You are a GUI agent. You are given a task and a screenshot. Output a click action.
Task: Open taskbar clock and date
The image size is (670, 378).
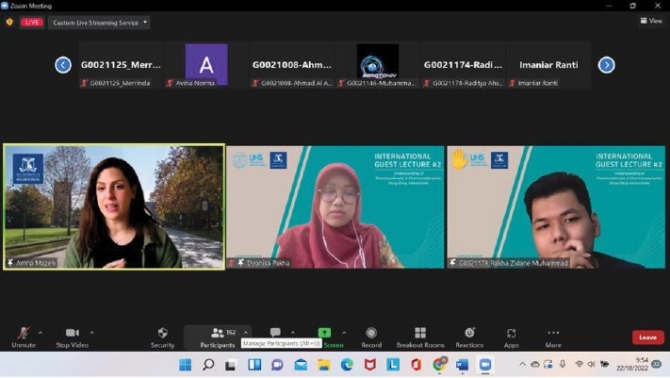pyautogui.click(x=632, y=364)
